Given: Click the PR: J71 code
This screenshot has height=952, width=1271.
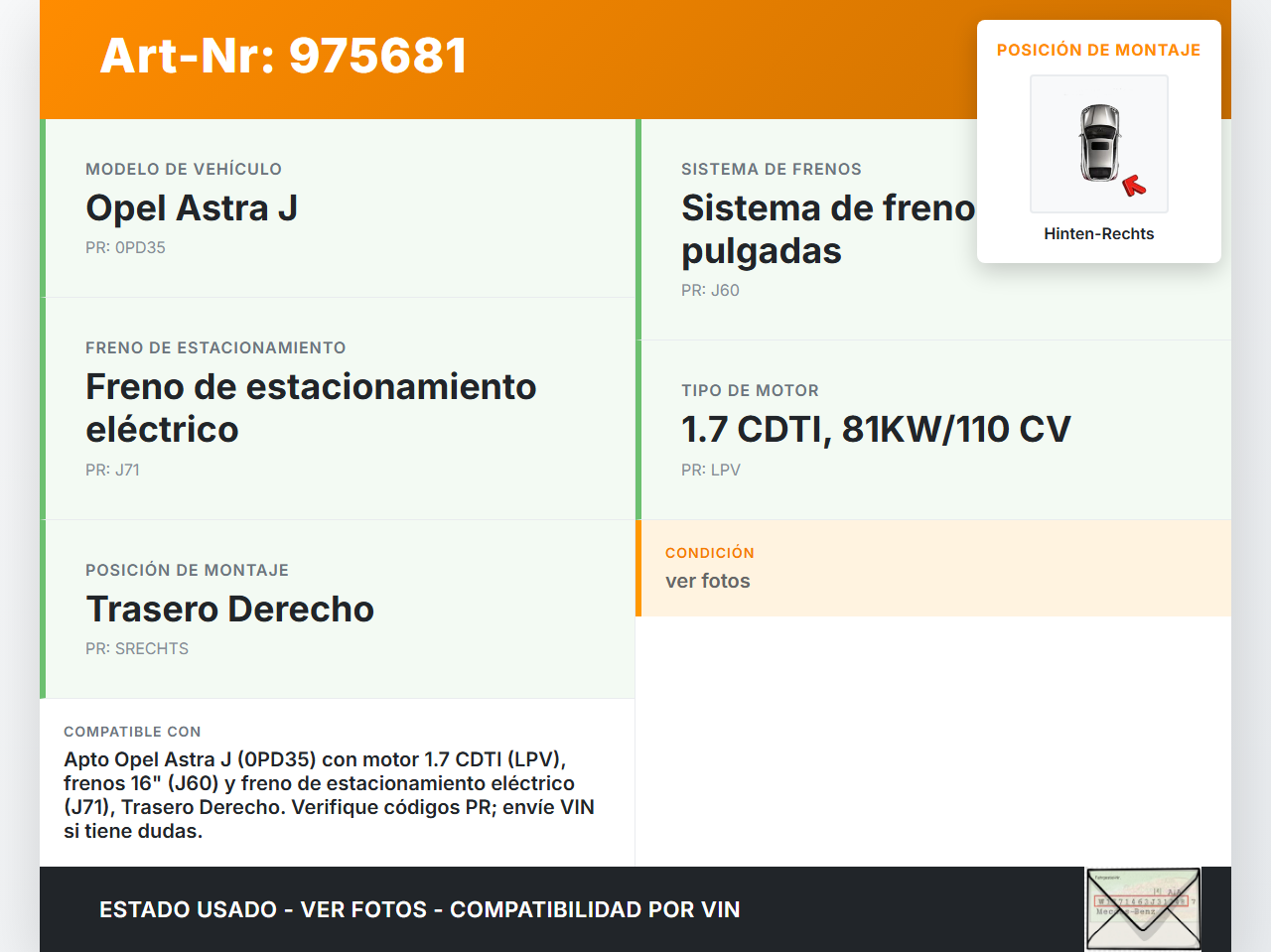Looking at the screenshot, I should point(112,470).
